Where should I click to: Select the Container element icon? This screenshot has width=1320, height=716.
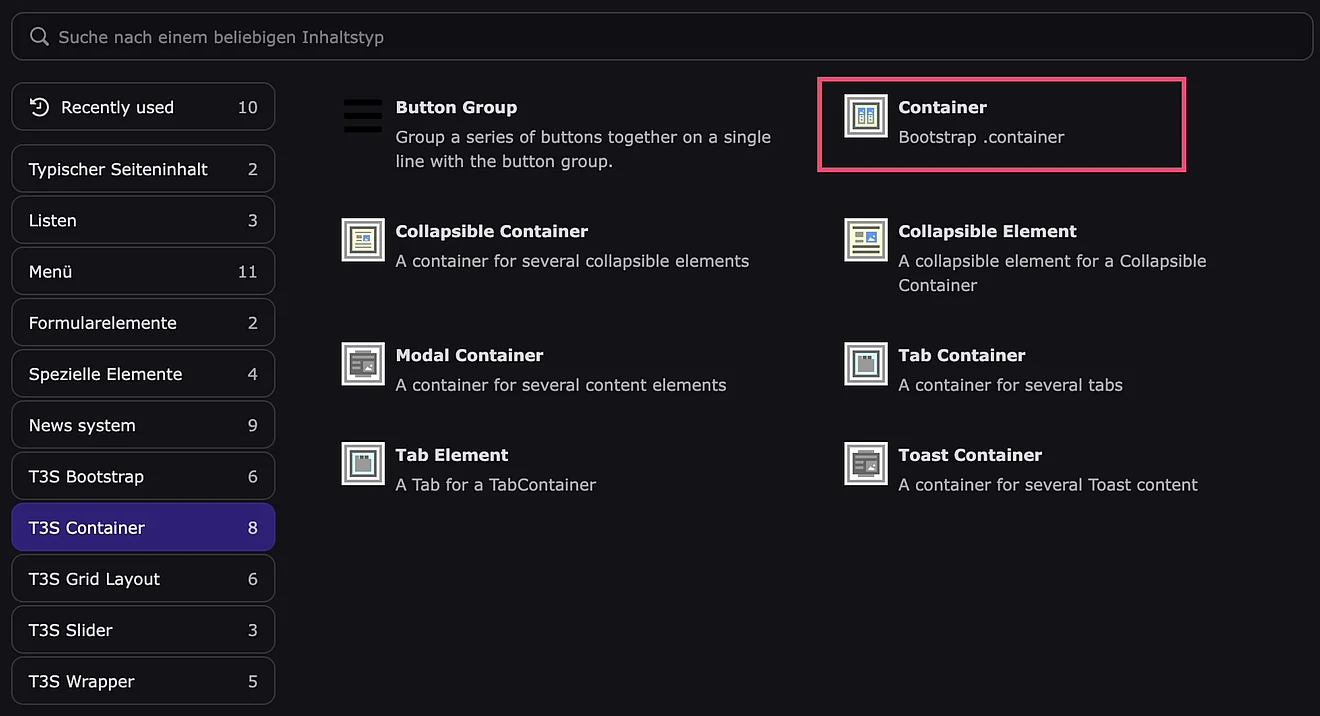(865, 116)
